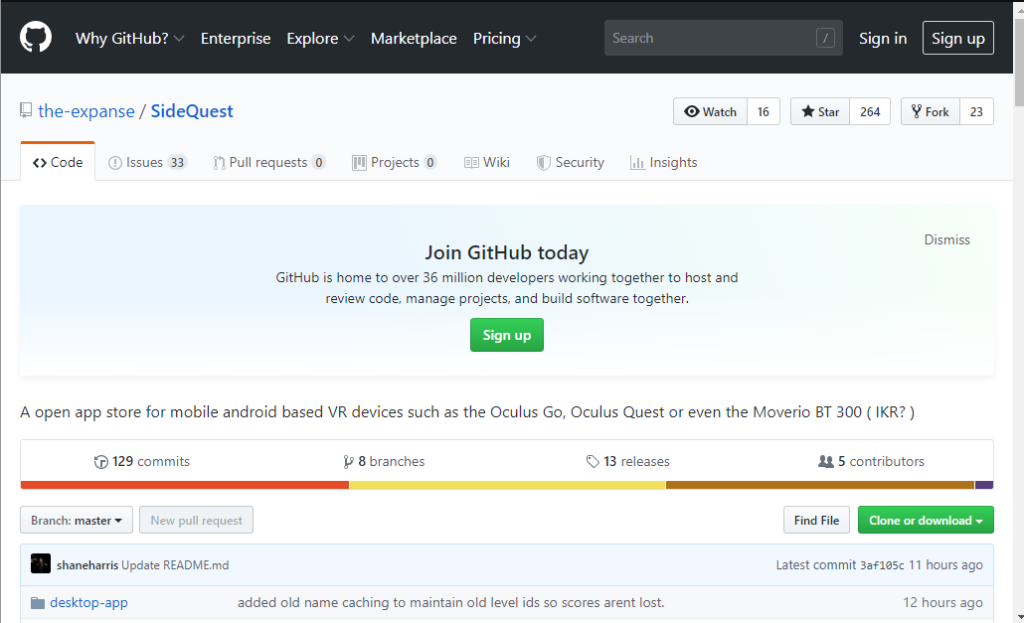Viewport: 1024px width, 623px height.
Task: Click the header Sign up button
Action: [x=958, y=38]
